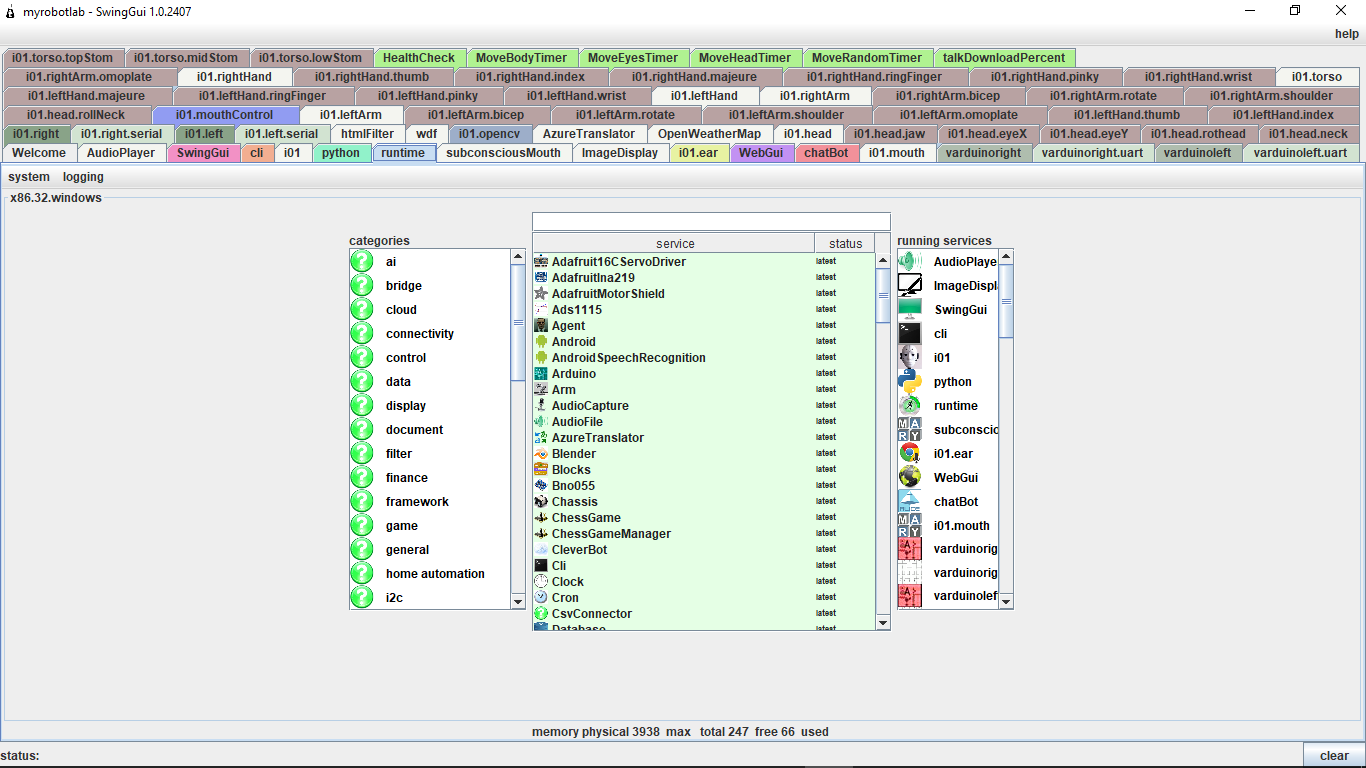Click the AndroidSpeechRecognition service icon
The width and height of the screenshot is (1366, 768).
click(541, 358)
